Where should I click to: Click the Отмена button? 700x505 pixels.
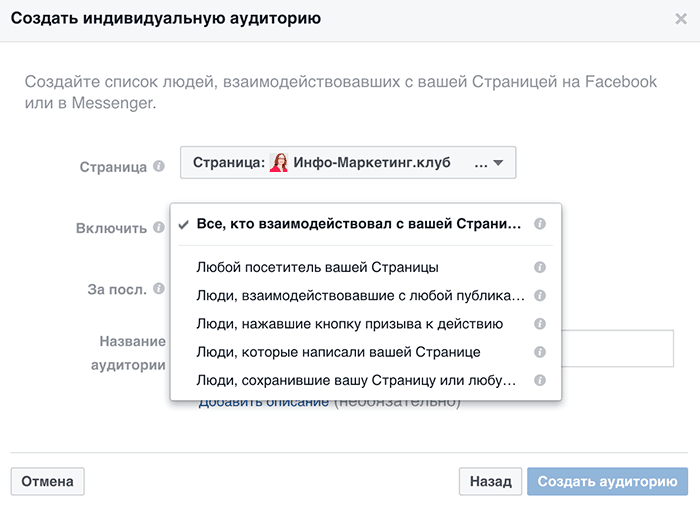pyautogui.click(x=47, y=481)
